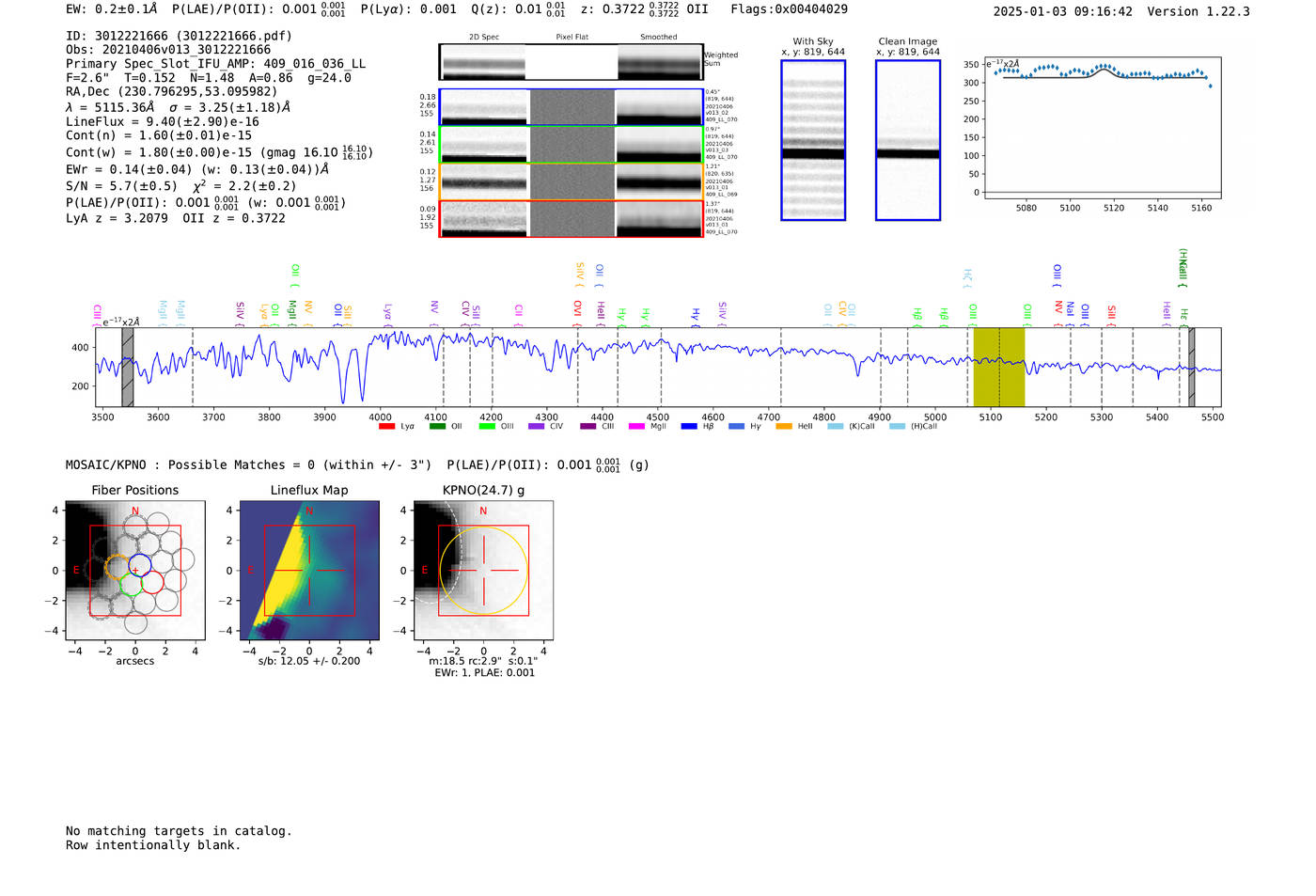Select the EWr: 1. PLAE: 0.001 caption
1316x896 pixels.
point(484,673)
